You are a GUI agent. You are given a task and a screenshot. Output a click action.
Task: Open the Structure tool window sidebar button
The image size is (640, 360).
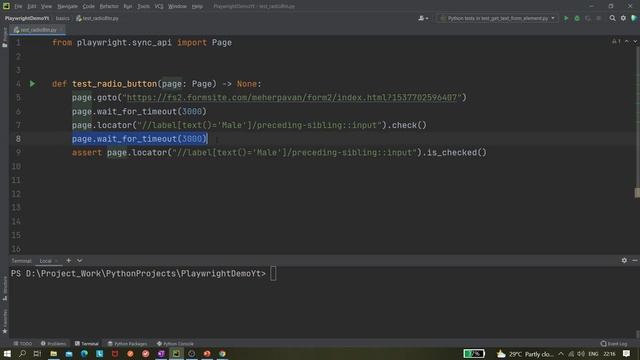[x=4, y=289]
